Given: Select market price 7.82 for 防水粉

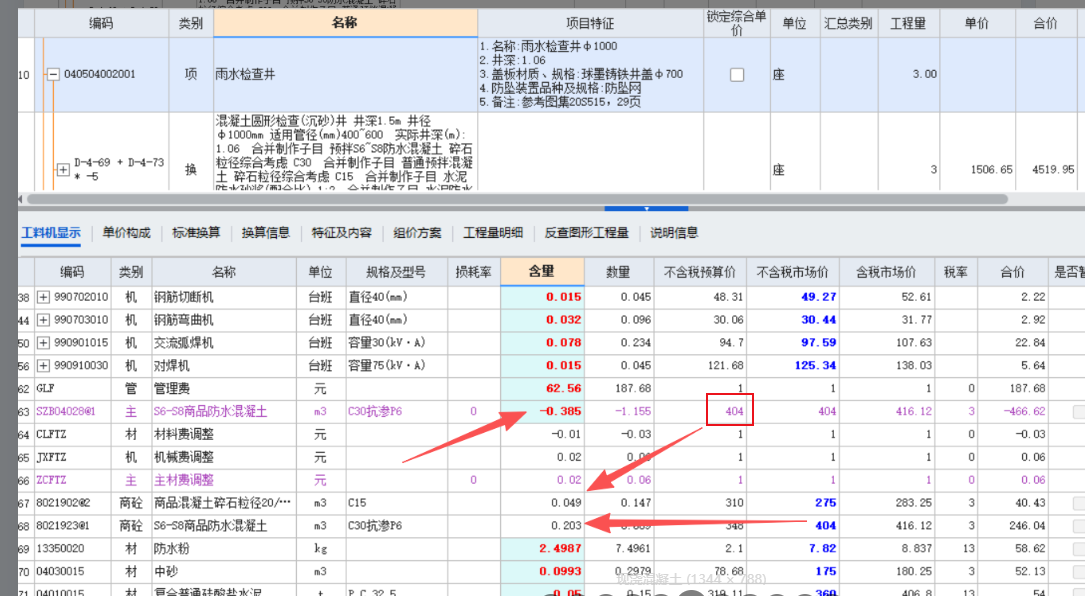Looking at the screenshot, I should click(793, 548).
